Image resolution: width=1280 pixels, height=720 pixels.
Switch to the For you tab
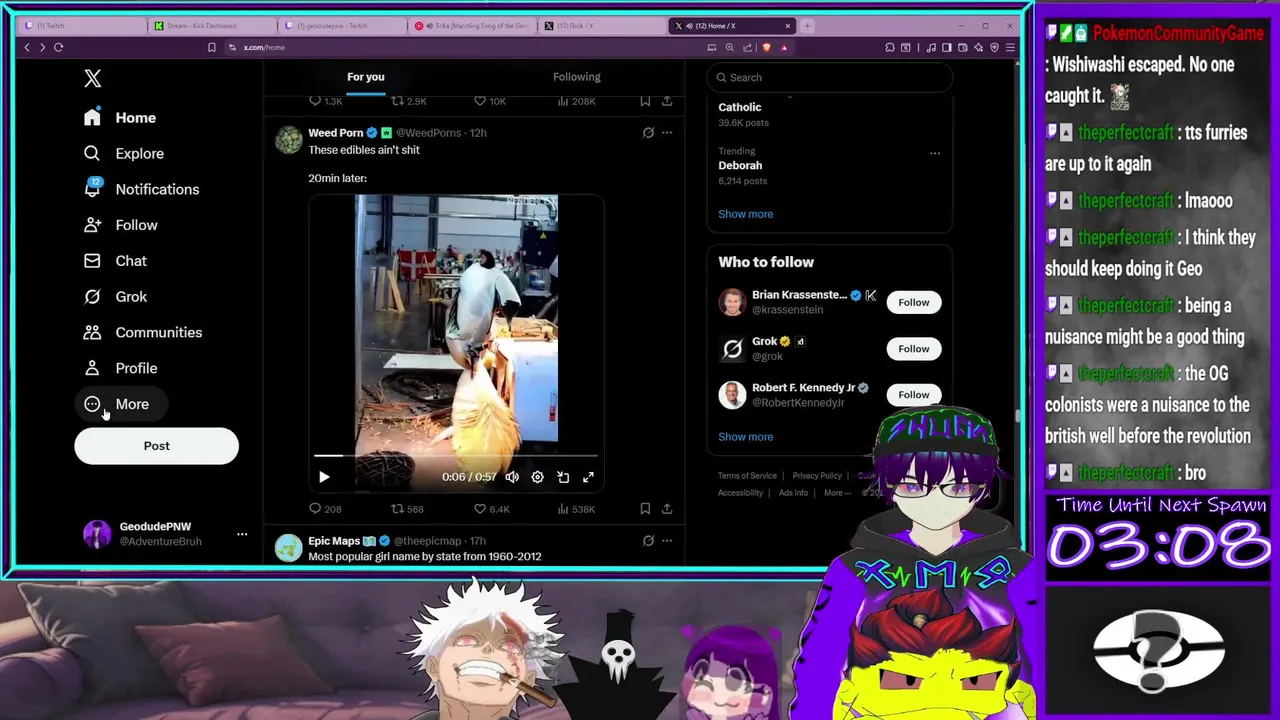366,77
